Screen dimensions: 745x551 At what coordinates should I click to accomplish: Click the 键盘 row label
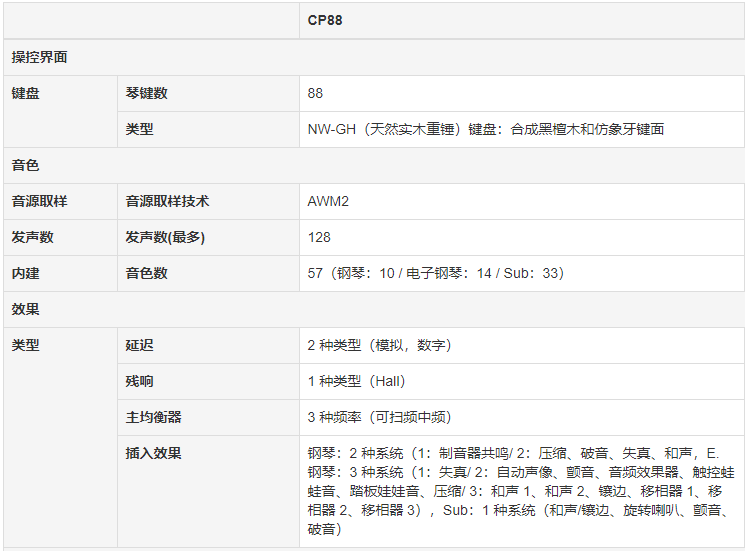pyautogui.click(x=27, y=93)
